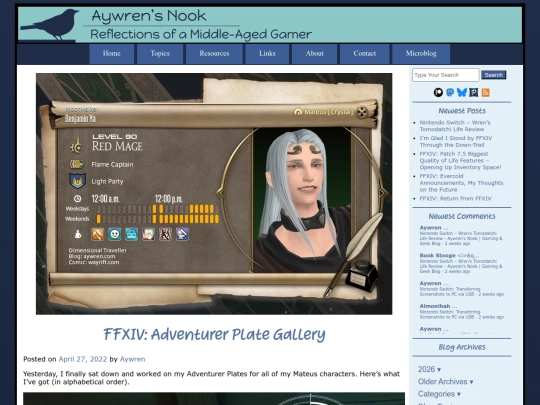Open the Red Mage adventurer plate image
The width and height of the screenshot is (540, 405).
coord(214,194)
